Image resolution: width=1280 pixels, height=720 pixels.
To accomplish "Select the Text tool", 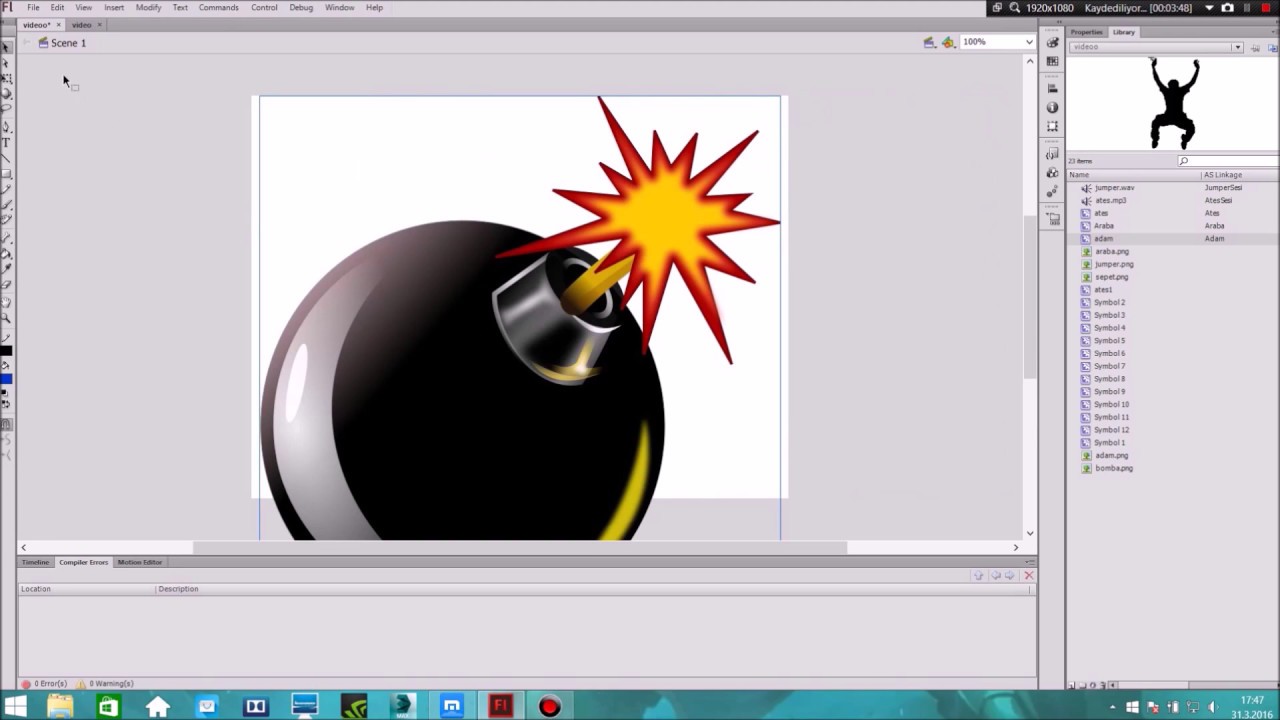I will [x=6, y=142].
